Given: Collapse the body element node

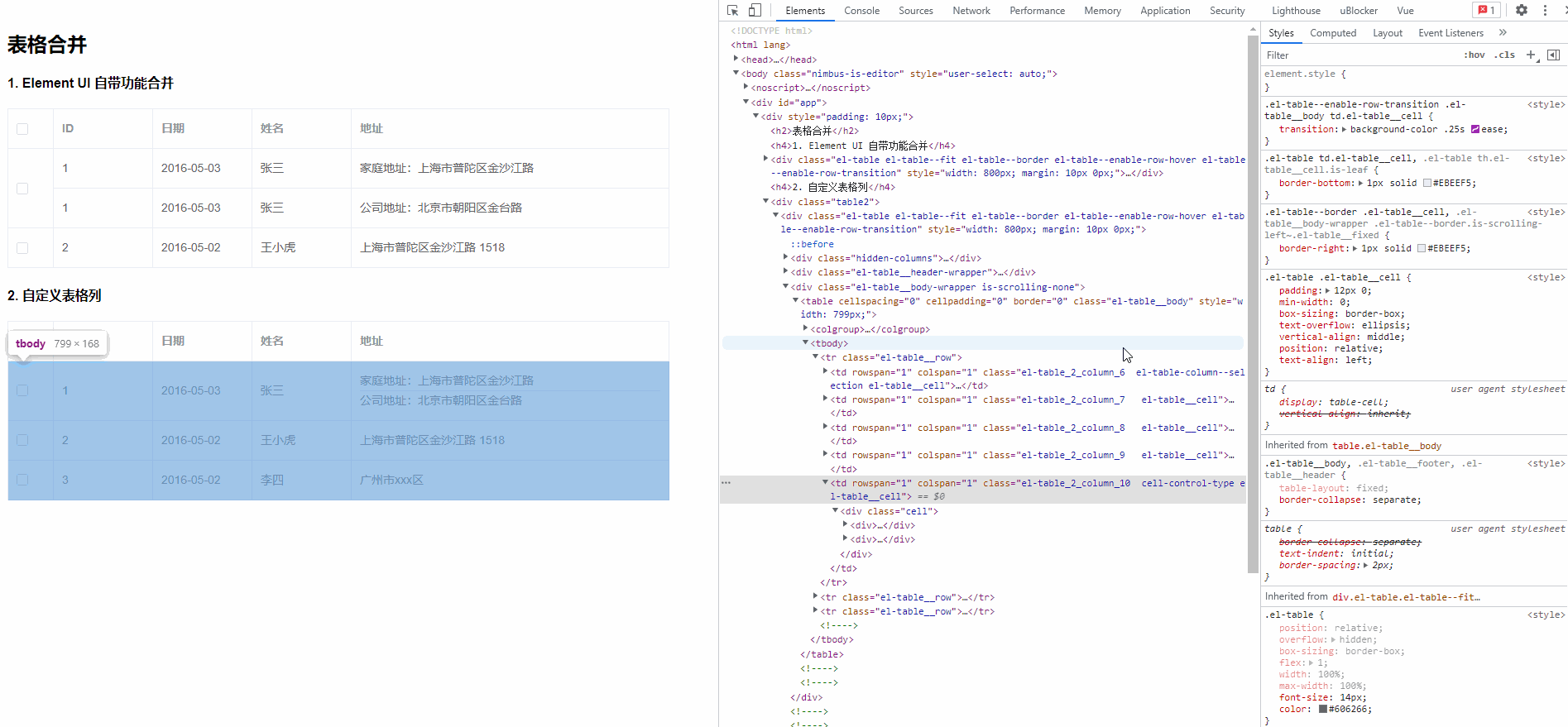Looking at the screenshot, I should click(x=736, y=73).
